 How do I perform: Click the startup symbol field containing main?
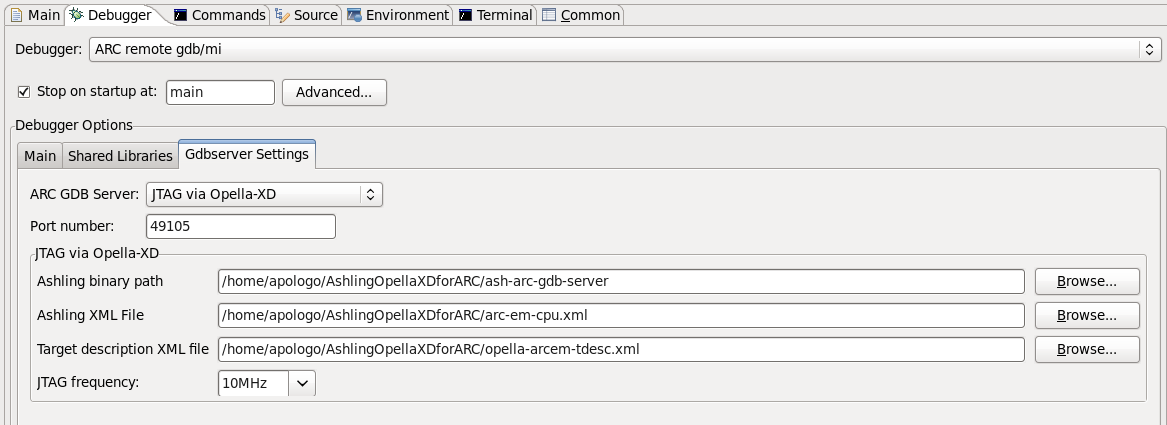pos(220,92)
